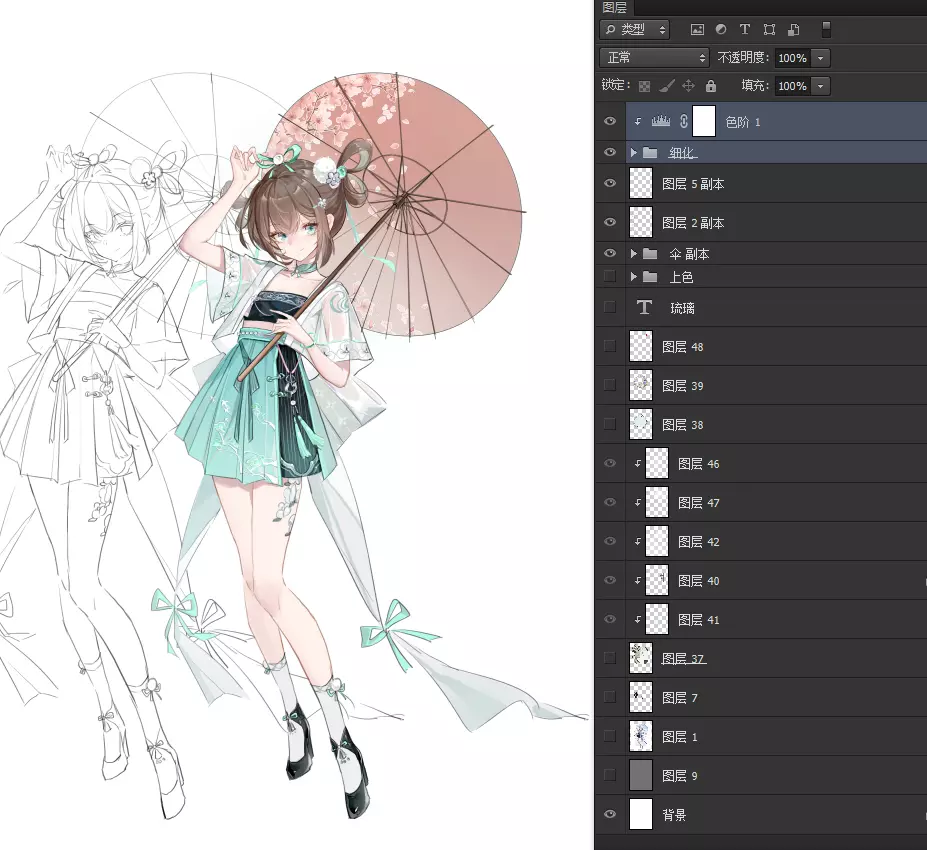Expand the 上色 layer group
This screenshot has width=927, height=850.
[x=633, y=277]
